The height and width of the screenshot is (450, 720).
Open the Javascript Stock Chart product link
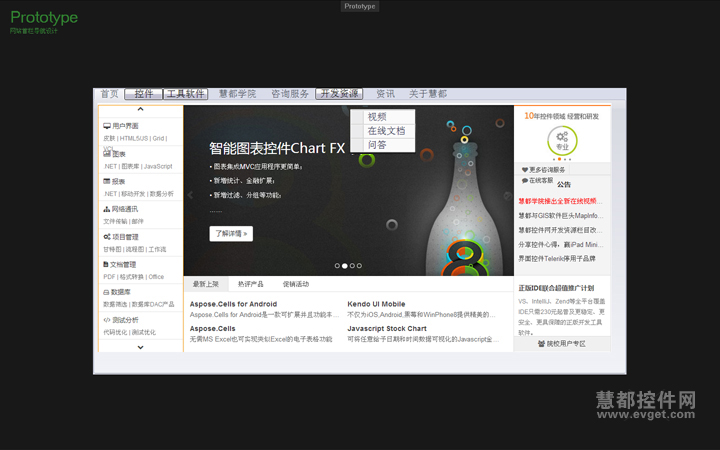[x=387, y=329]
